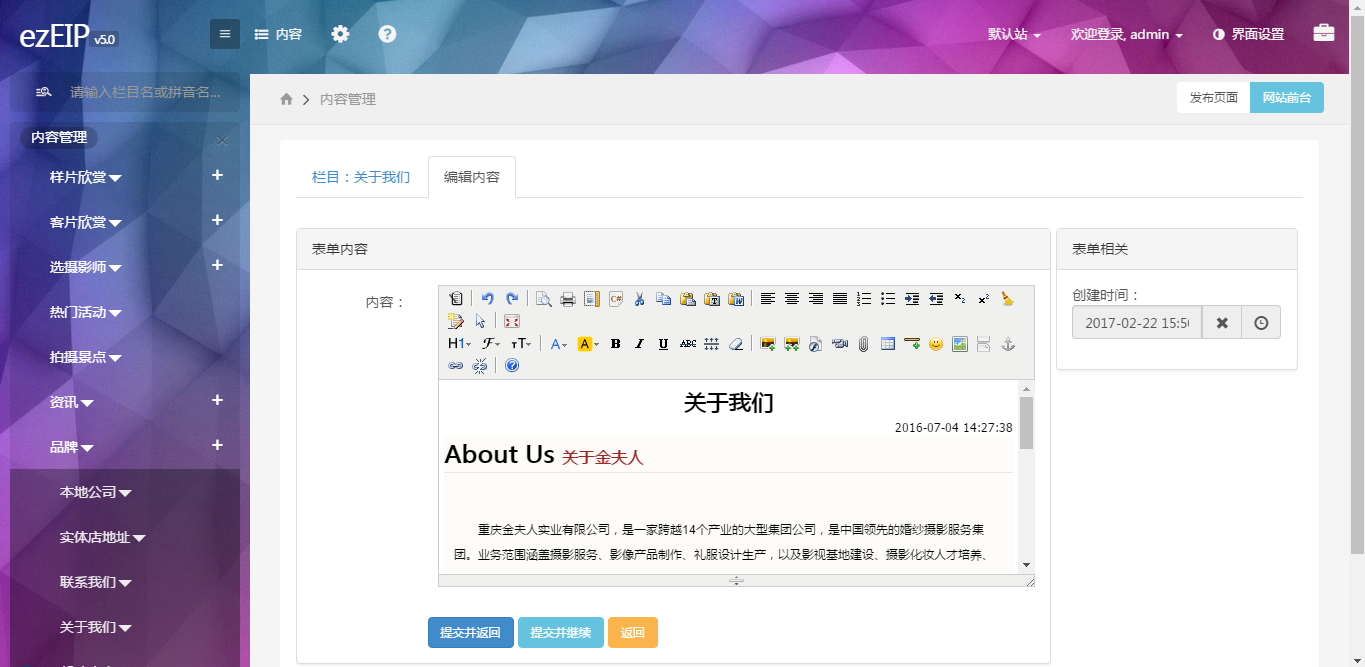Insert a numbered list
The width and height of the screenshot is (1365, 667).
(864, 298)
